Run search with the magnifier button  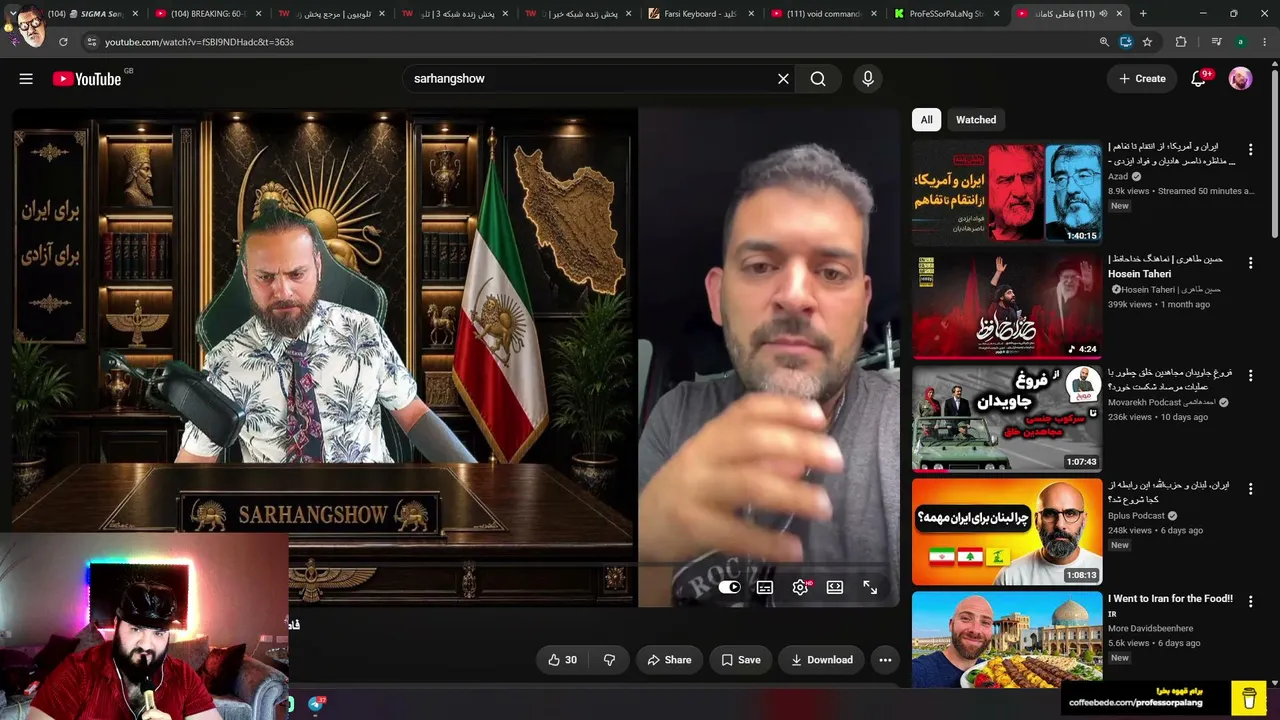(x=818, y=79)
